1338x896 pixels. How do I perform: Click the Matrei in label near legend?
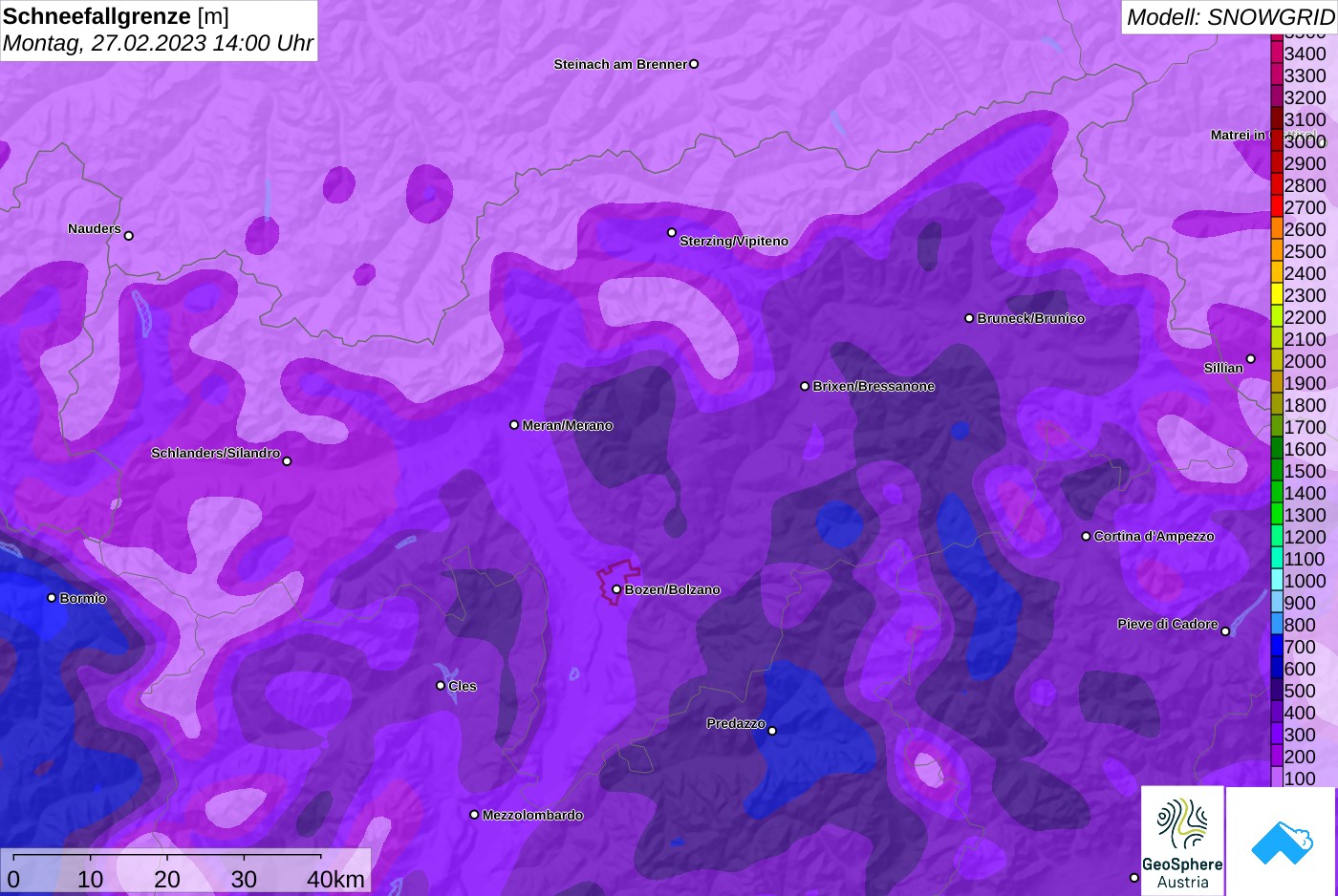point(1239,135)
